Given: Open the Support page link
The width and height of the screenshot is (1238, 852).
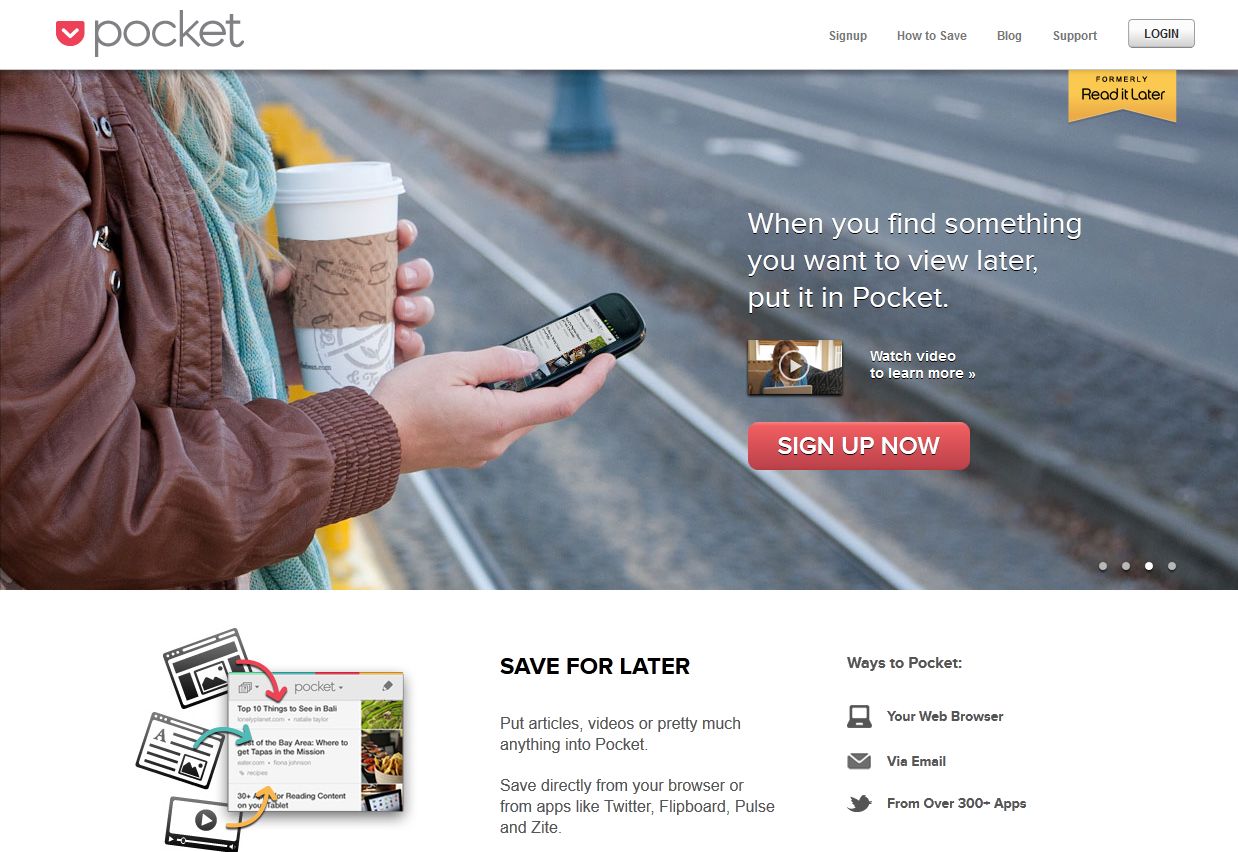Looking at the screenshot, I should [1075, 35].
